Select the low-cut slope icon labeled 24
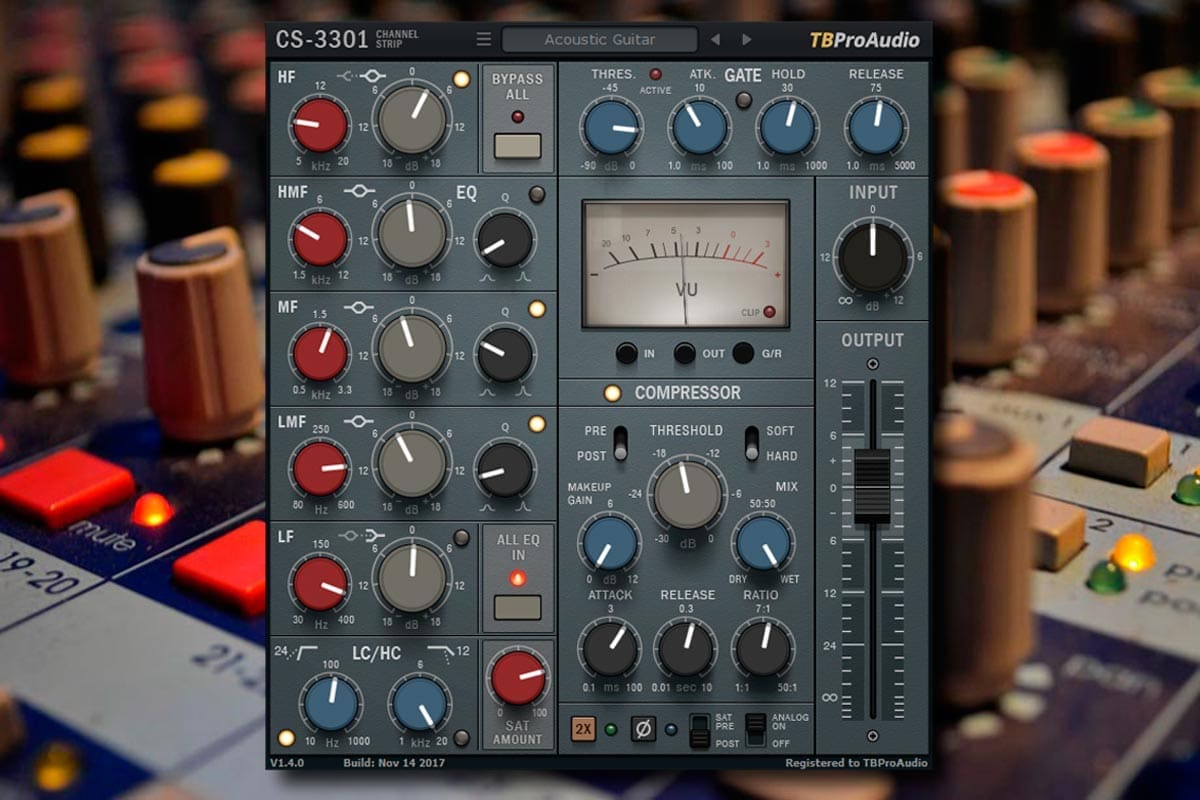Image resolution: width=1200 pixels, height=800 pixels. click(x=298, y=652)
